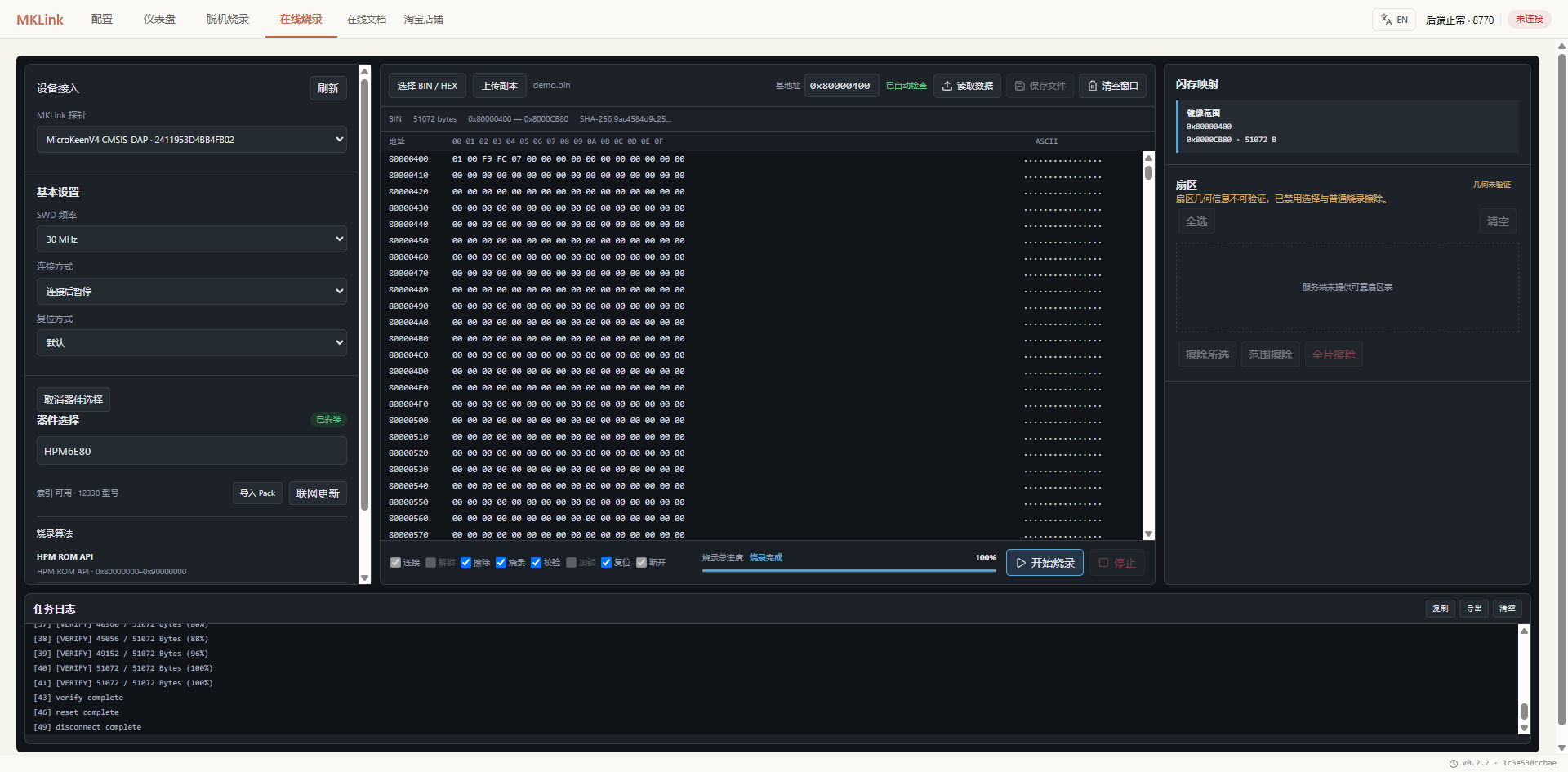Toggle the 擦除 checkbox
1568x772 pixels.
coord(465,562)
